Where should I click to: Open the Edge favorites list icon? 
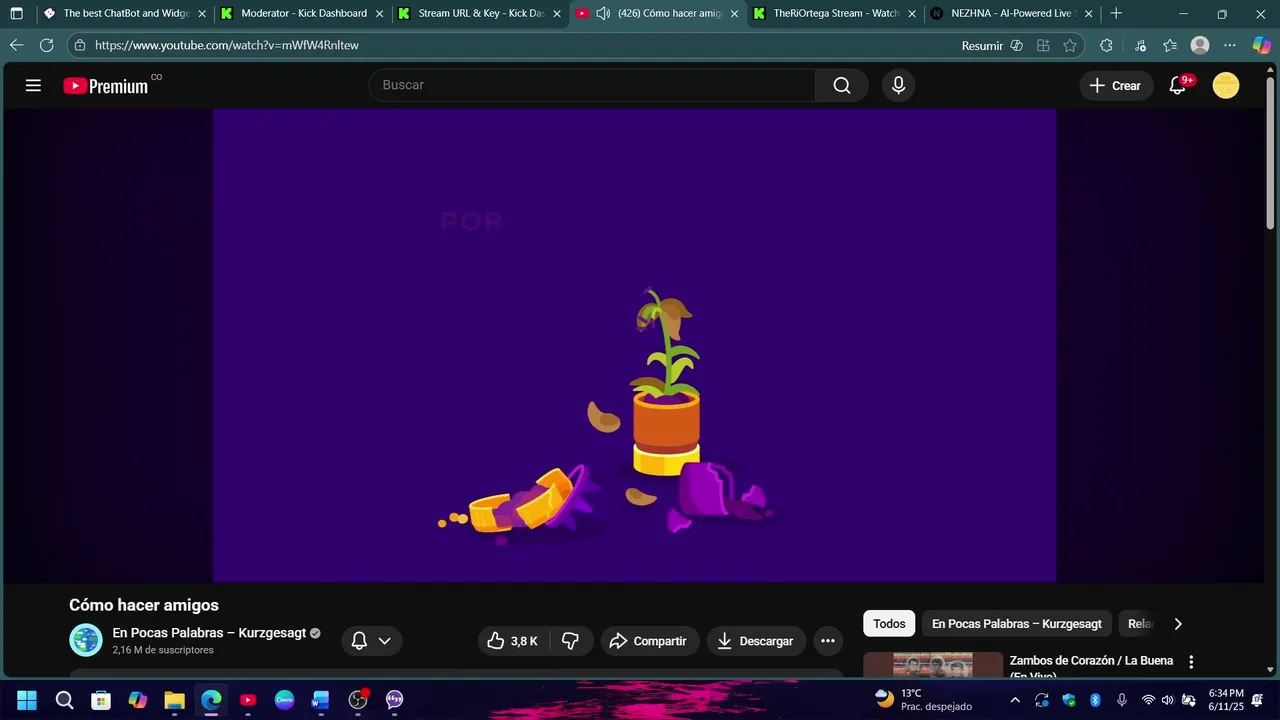click(x=1170, y=45)
